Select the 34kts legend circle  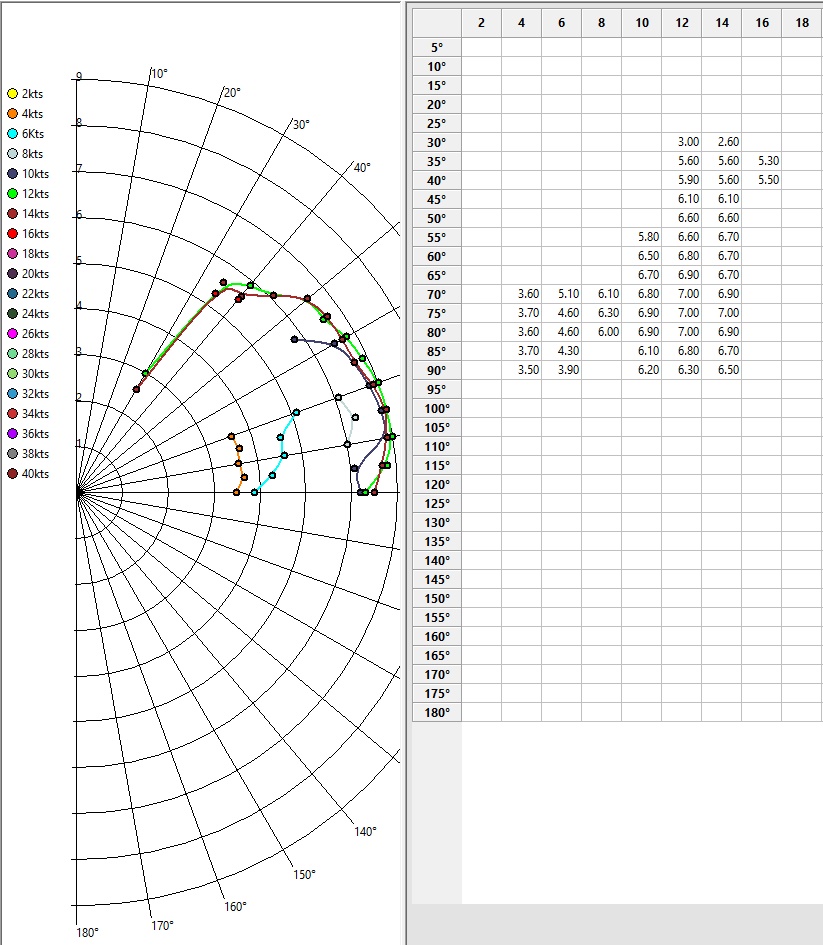coord(12,413)
